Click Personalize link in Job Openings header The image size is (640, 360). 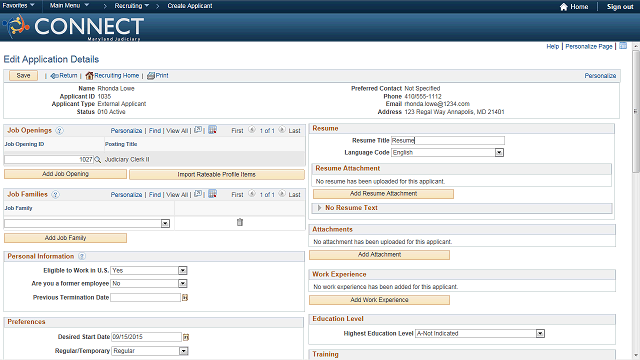126,131
